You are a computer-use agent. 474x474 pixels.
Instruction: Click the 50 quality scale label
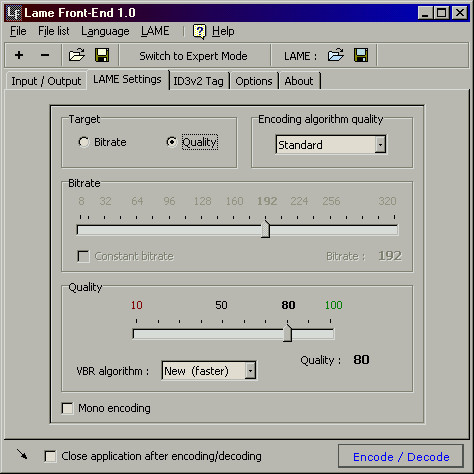click(221, 305)
